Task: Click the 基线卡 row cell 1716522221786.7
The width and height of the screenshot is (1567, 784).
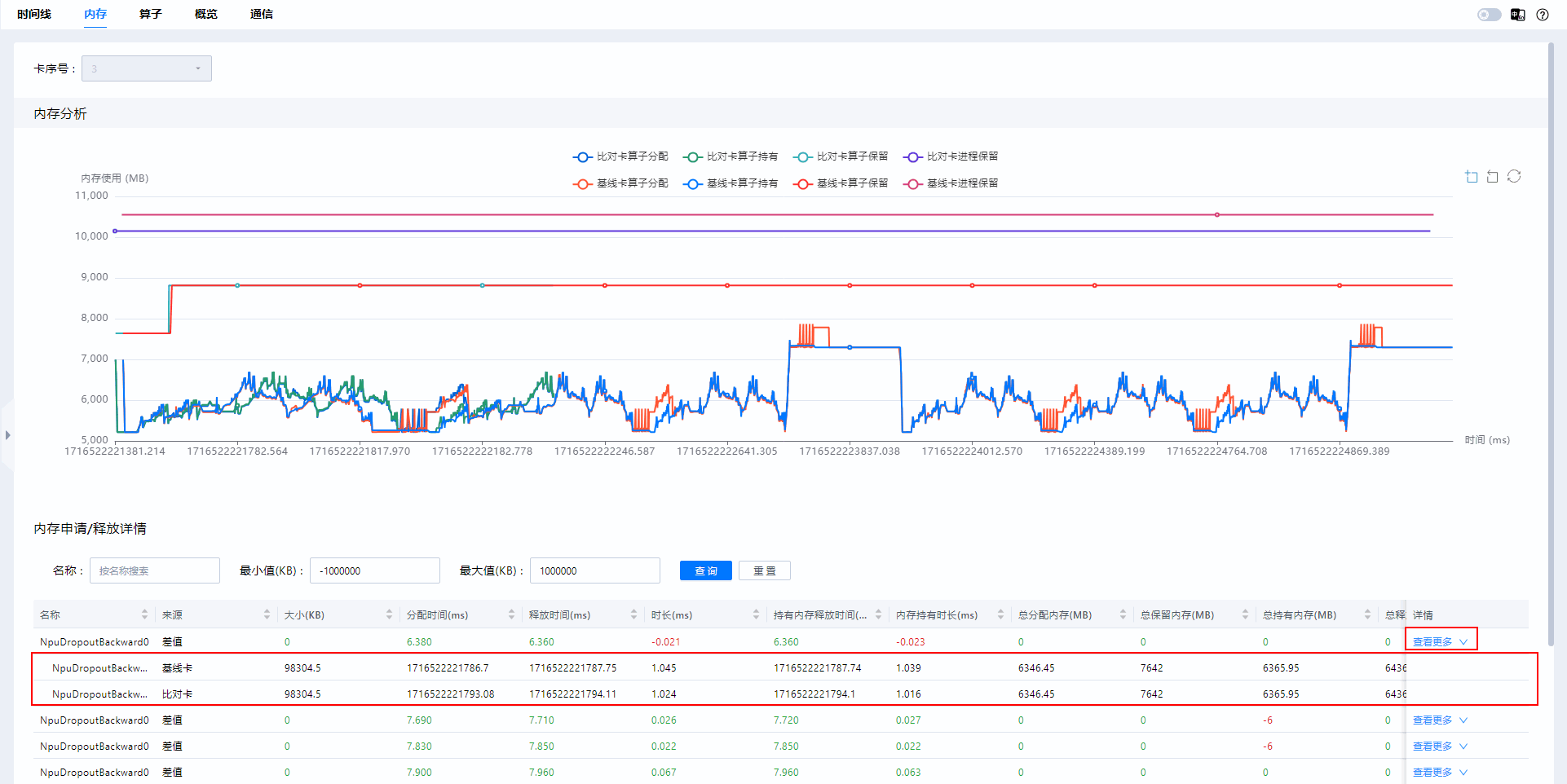Action: coord(448,668)
